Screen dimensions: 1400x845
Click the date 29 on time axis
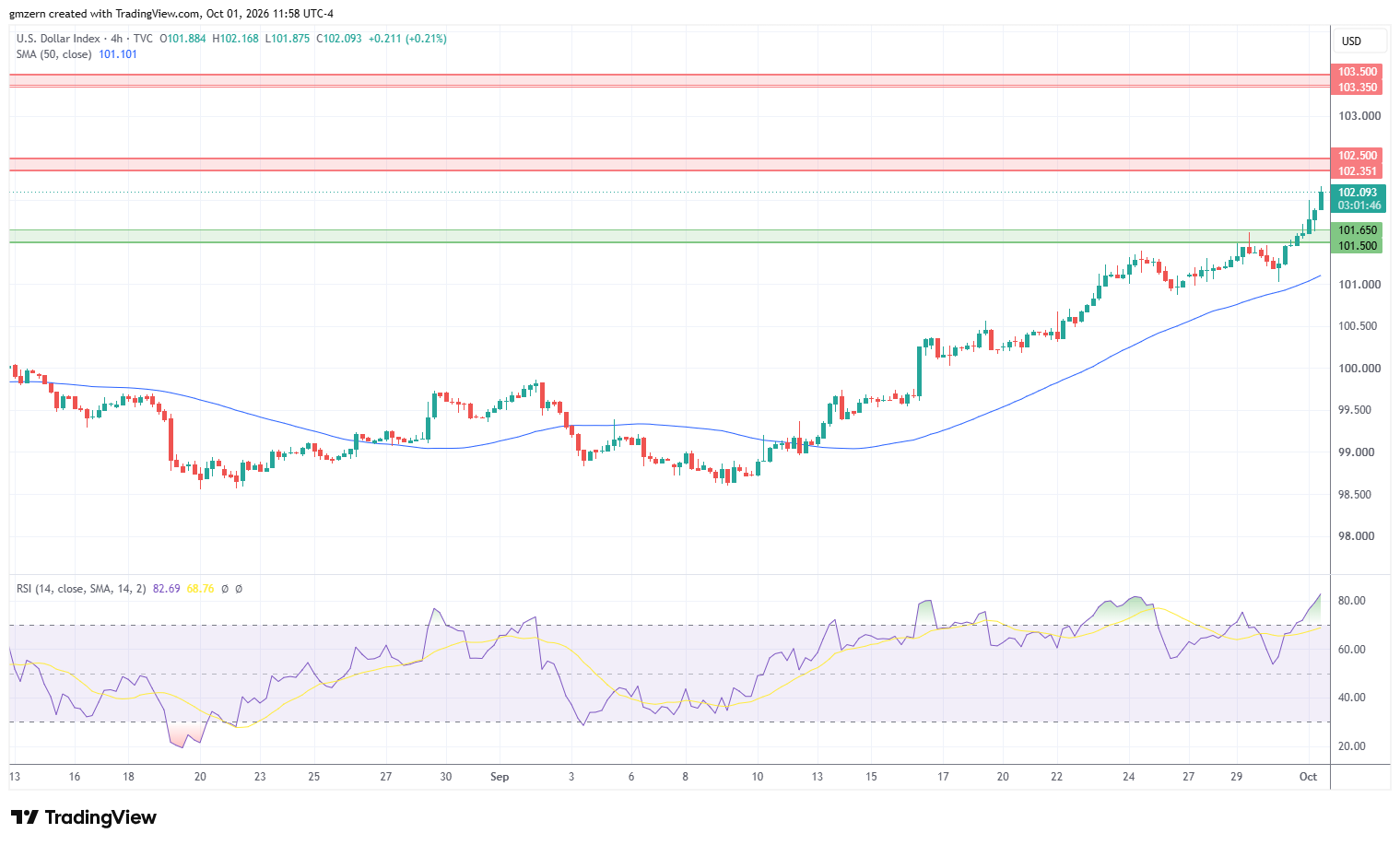pyautogui.click(x=1237, y=777)
